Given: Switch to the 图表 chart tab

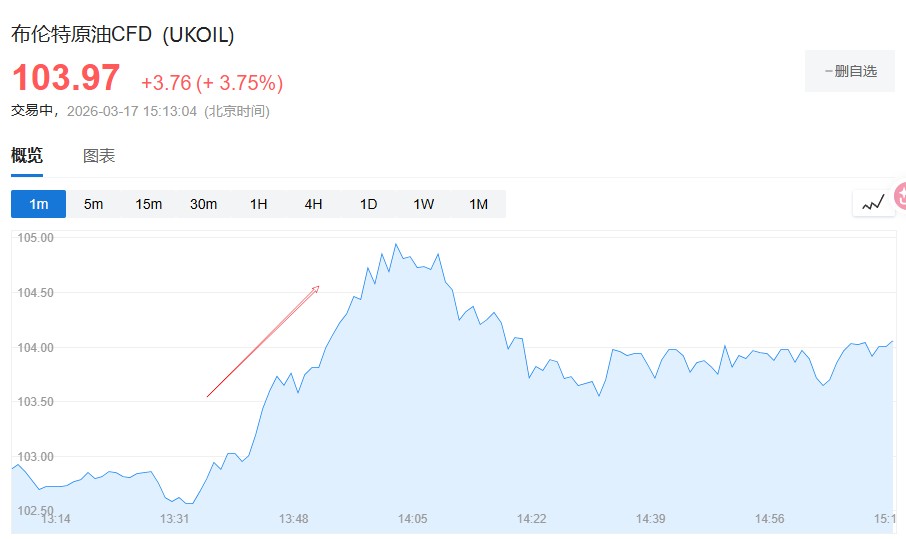Looking at the screenshot, I should point(99,156).
